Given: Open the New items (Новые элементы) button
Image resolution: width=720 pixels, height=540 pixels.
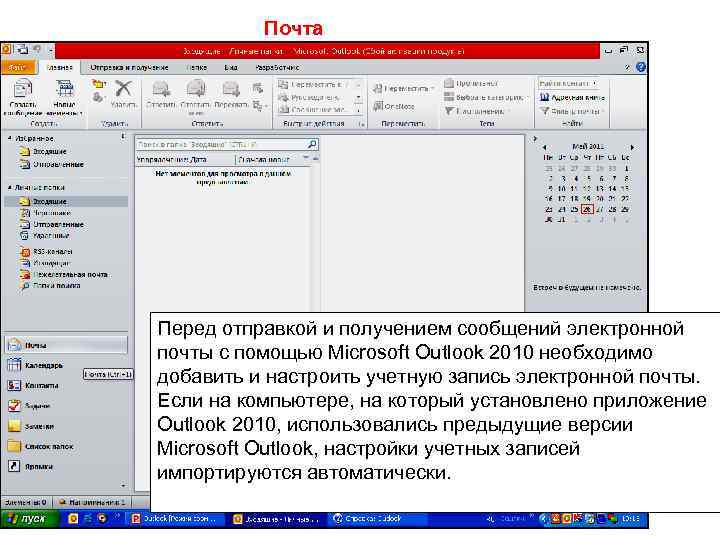Looking at the screenshot, I should [64, 98].
